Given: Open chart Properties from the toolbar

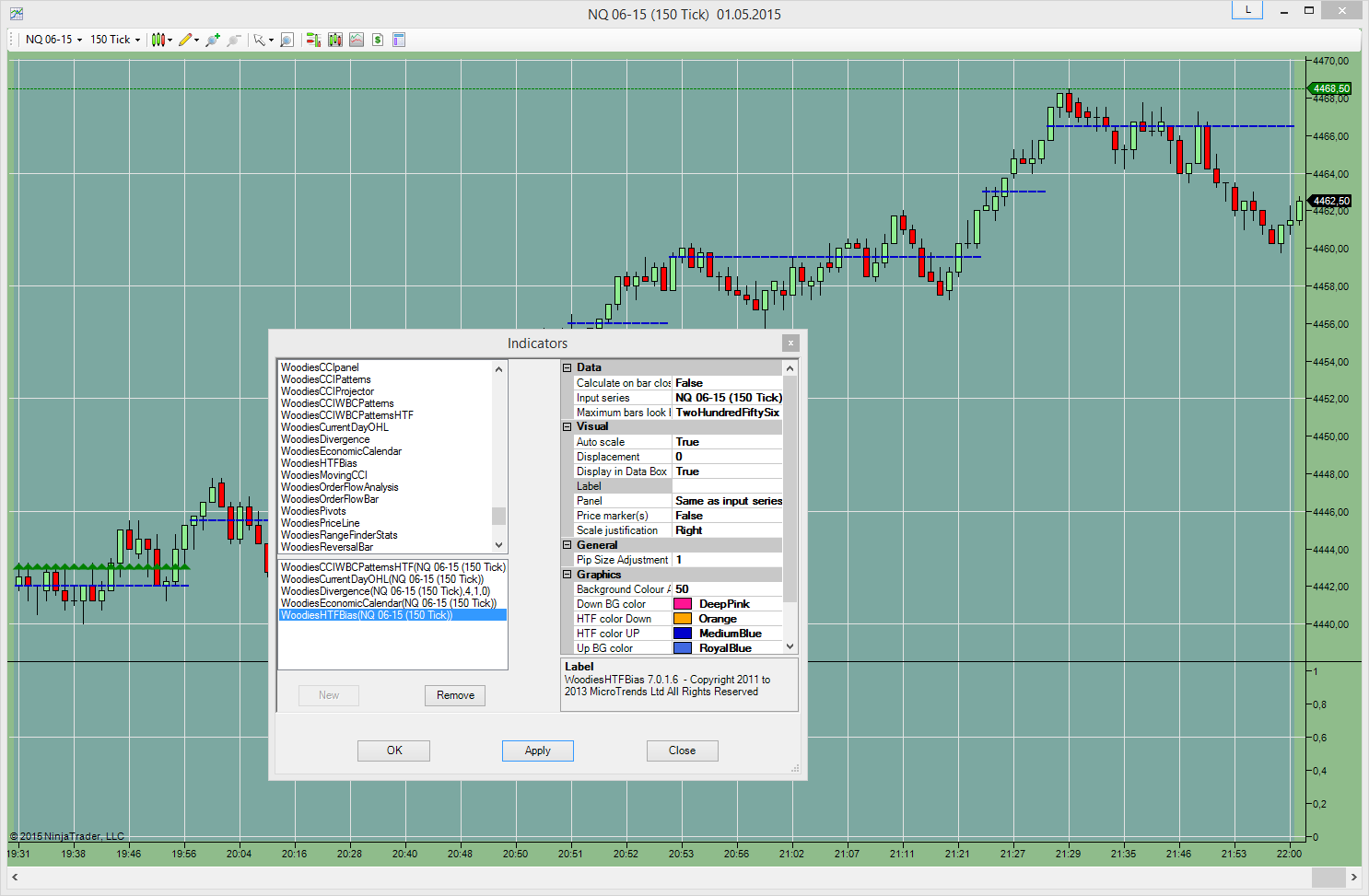Looking at the screenshot, I should pos(399,40).
